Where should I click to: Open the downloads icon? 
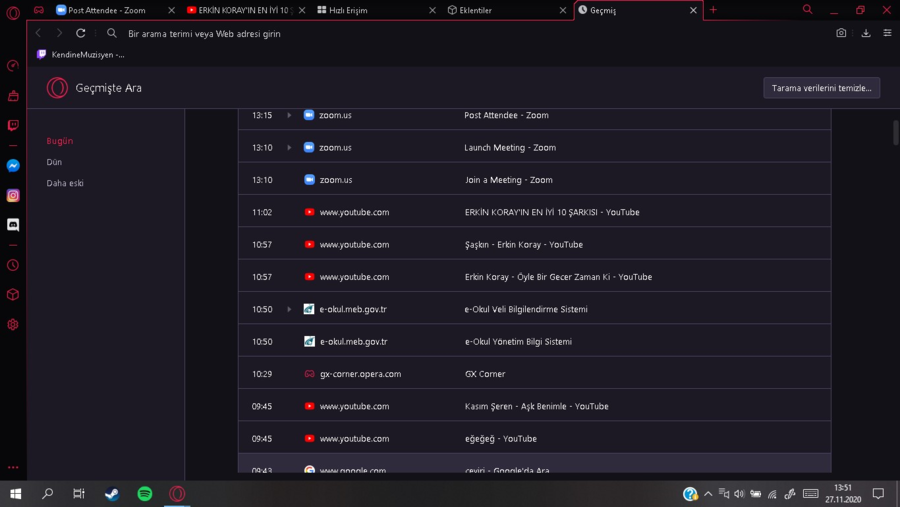pyautogui.click(x=866, y=33)
